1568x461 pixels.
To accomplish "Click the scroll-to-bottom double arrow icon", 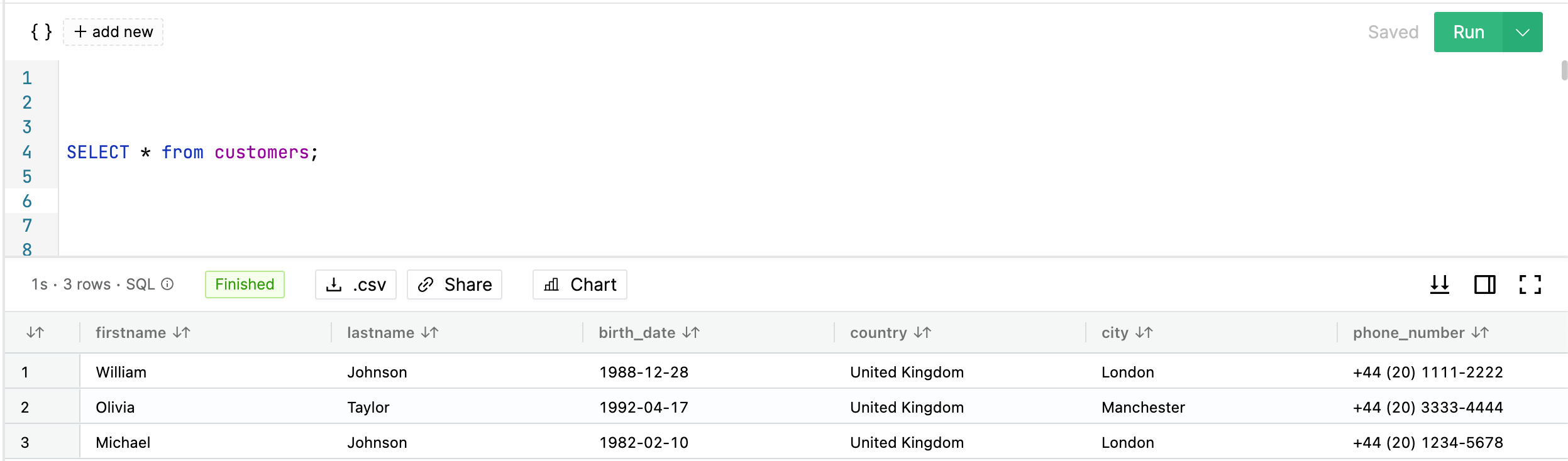I will coord(1440,285).
